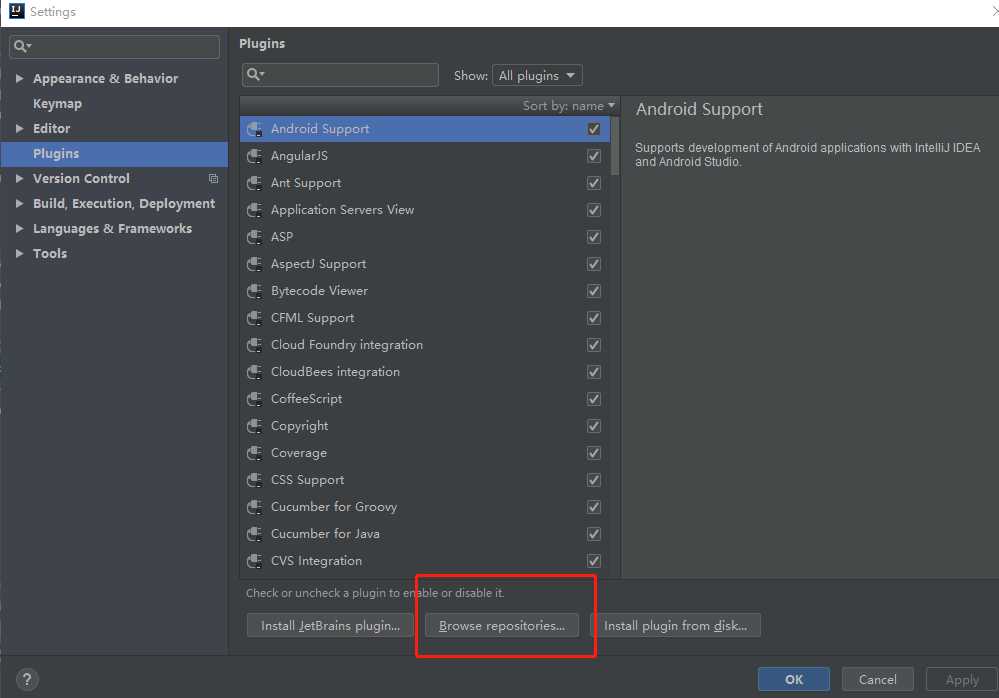Select the Application Servers View plugin row
This screenshot has width=999, height=698.
pos(425,210)
